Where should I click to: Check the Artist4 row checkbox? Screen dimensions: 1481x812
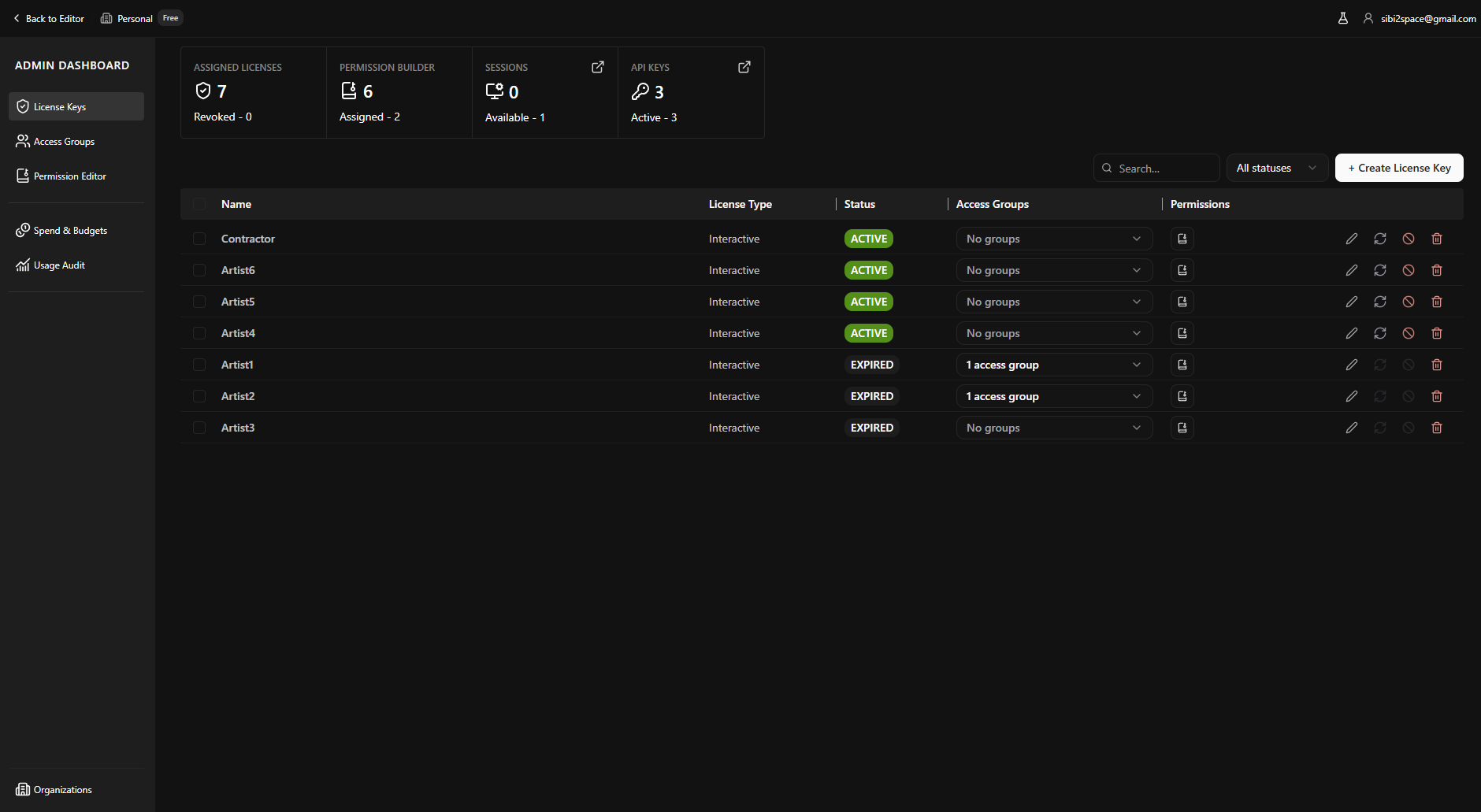pos(199,333)
